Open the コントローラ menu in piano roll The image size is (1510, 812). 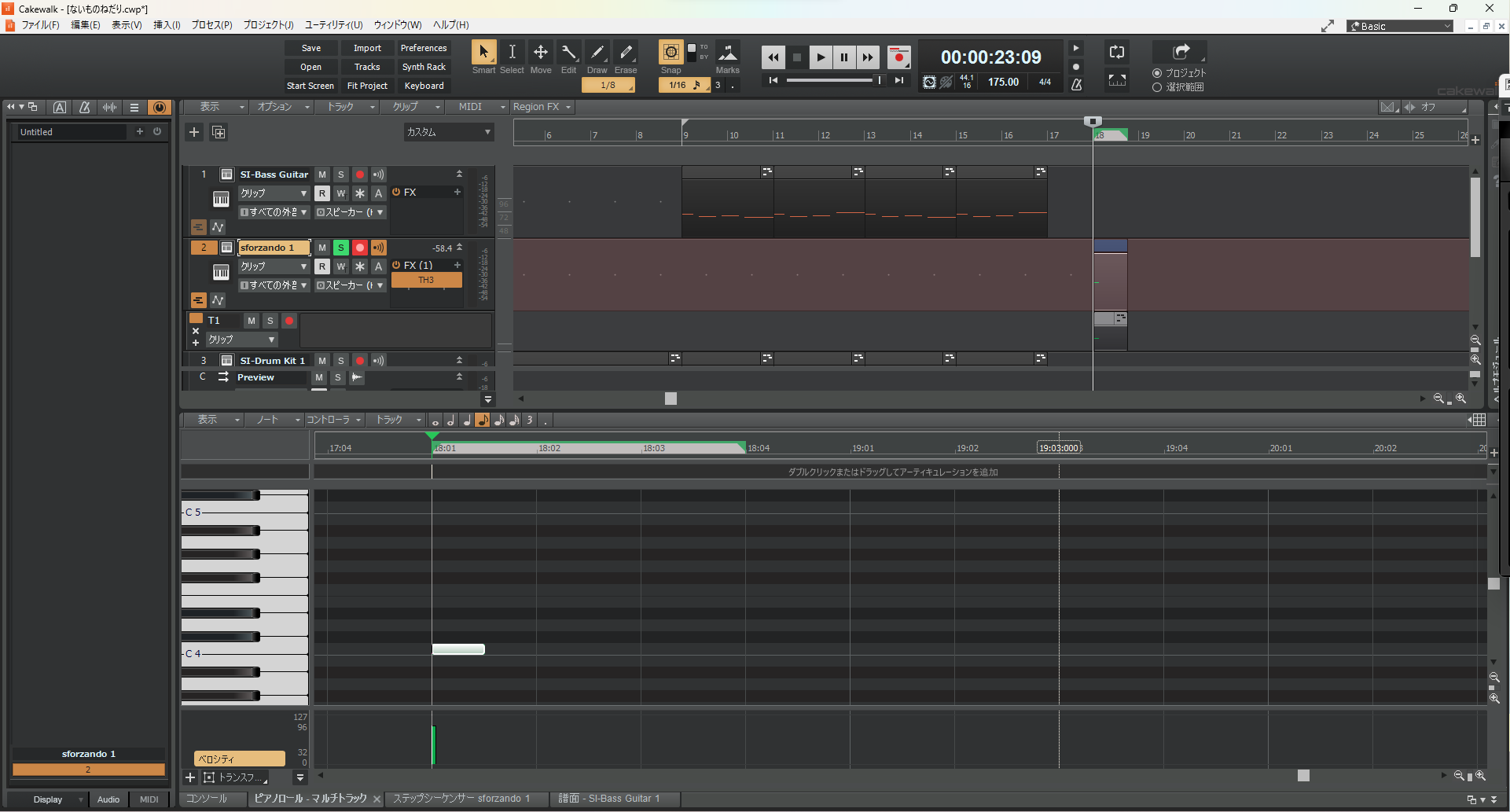point(334,420)
